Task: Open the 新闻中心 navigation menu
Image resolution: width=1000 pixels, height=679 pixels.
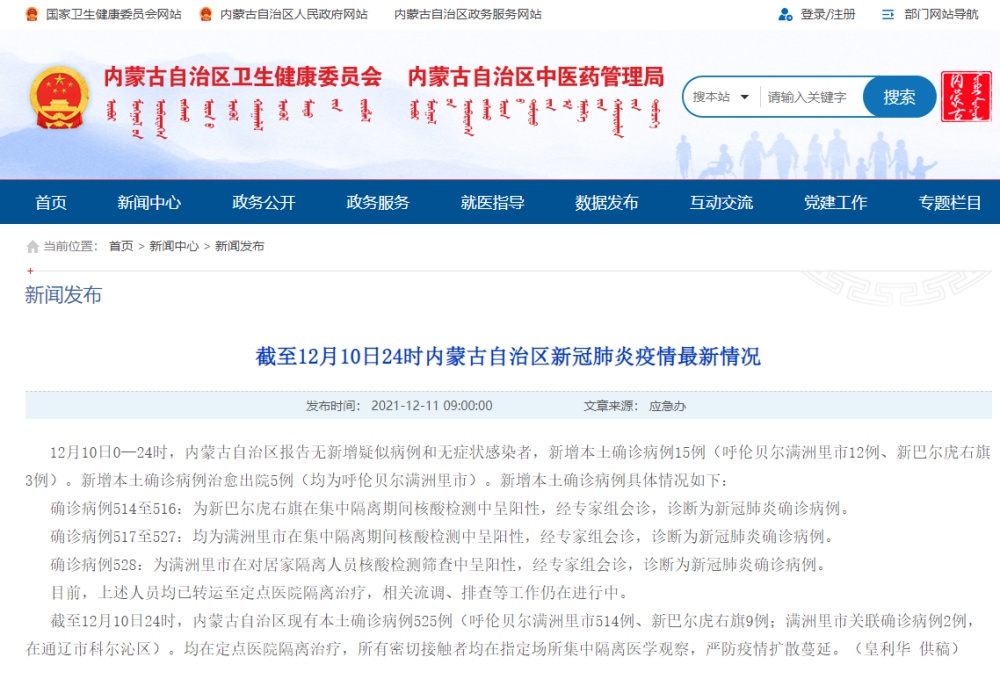Action: point(149,202)
